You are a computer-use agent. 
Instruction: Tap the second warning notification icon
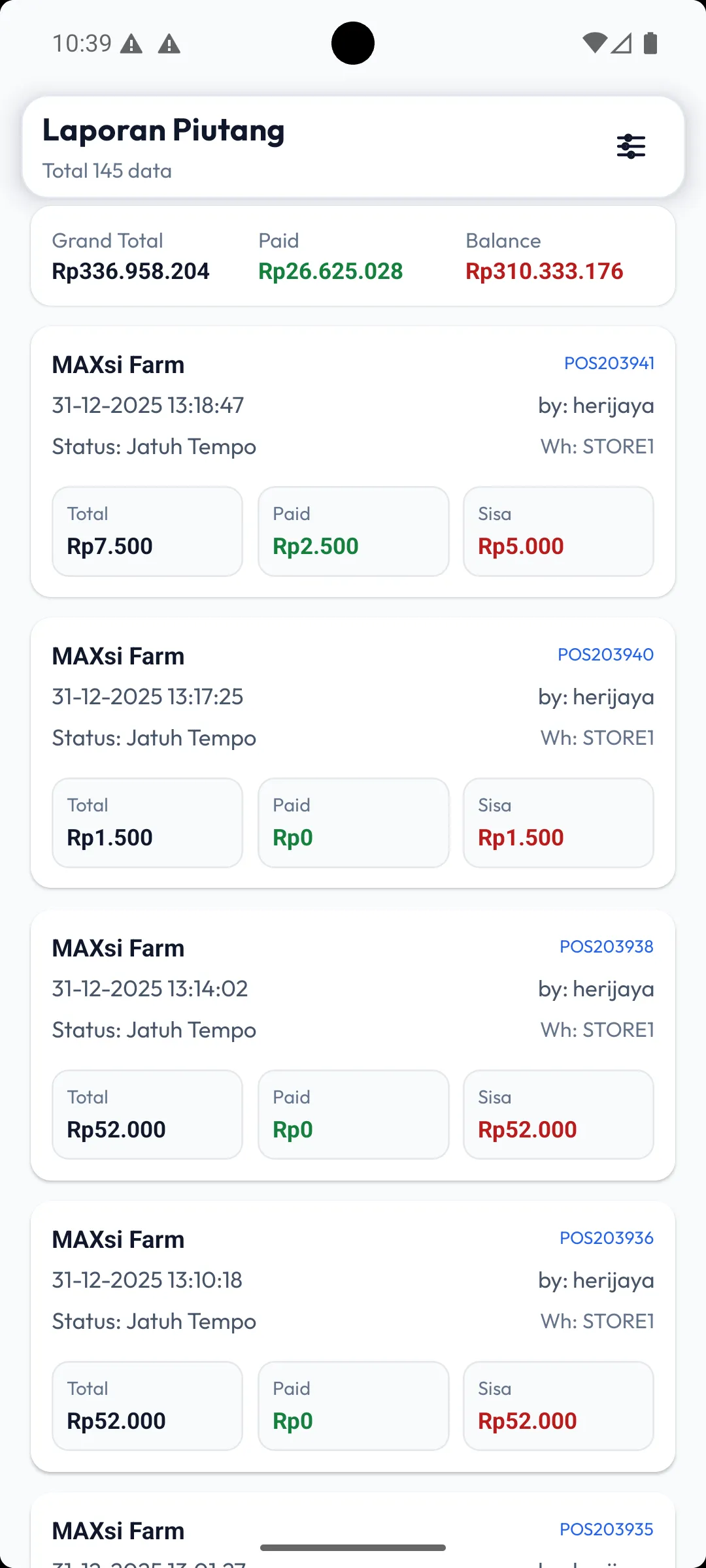tap(169, 44)
